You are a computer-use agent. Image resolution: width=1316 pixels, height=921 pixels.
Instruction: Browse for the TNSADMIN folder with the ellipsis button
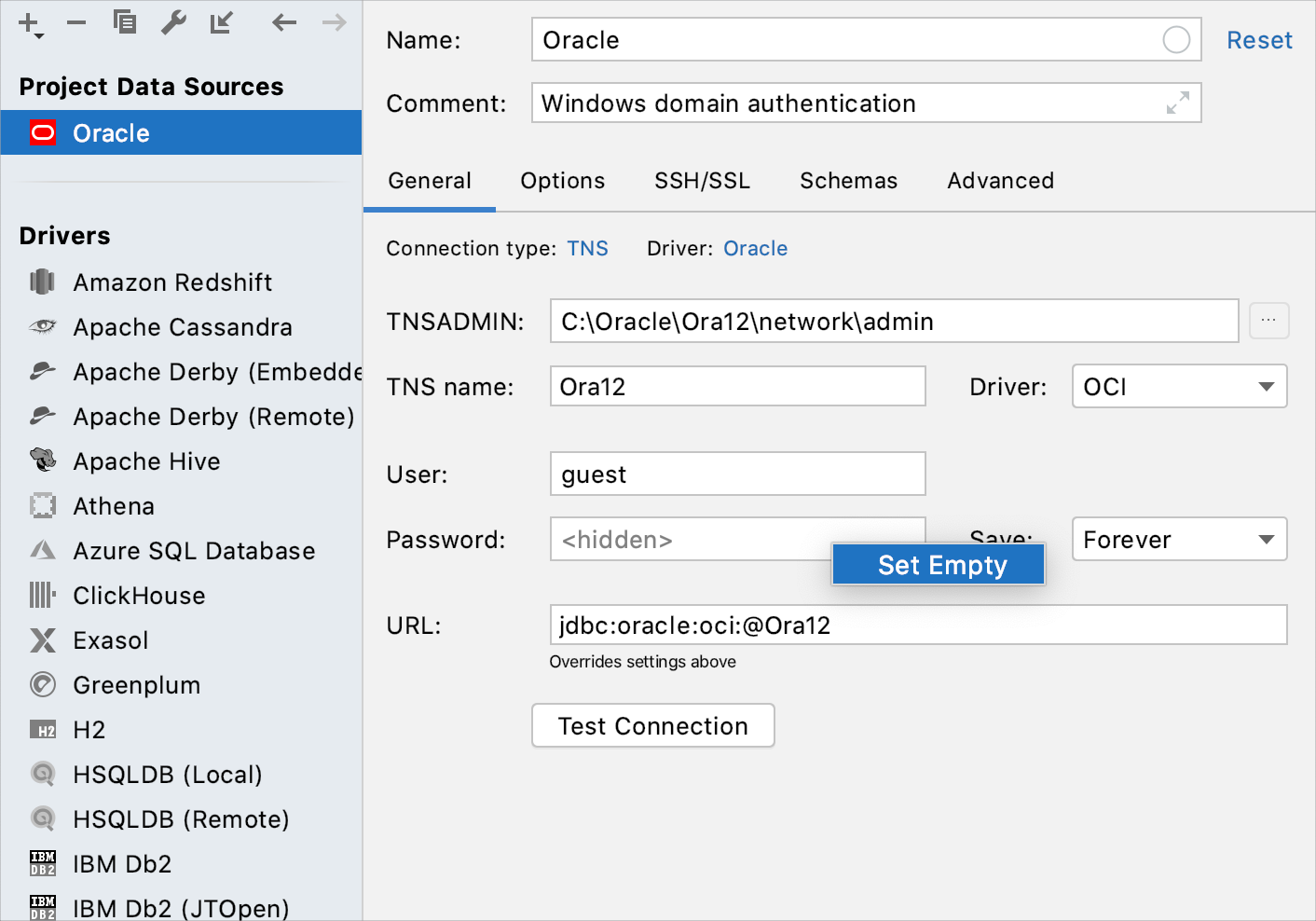click(1268, 321)
